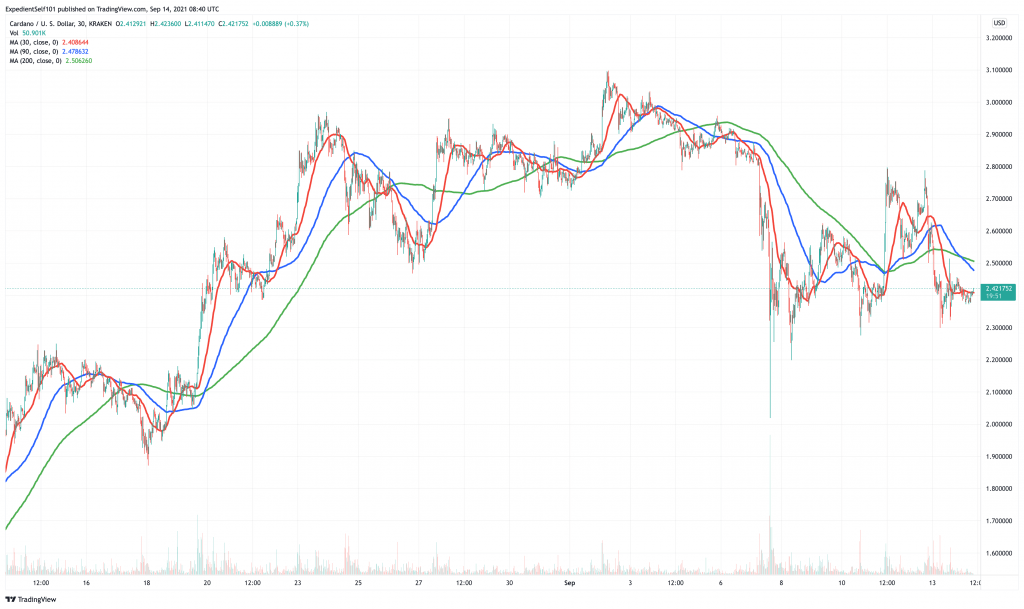1024x609 pixels.
Task: Click the 2.600000 price axis label
Action: (x=999, y=231)
